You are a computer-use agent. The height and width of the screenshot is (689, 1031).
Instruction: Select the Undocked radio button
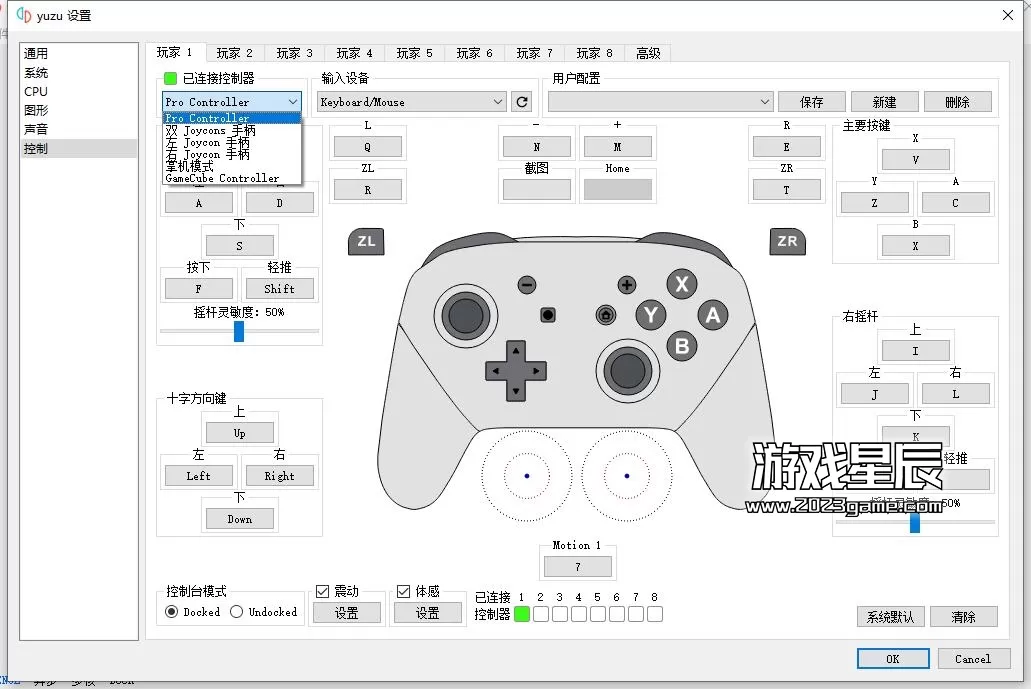point(237,611)
